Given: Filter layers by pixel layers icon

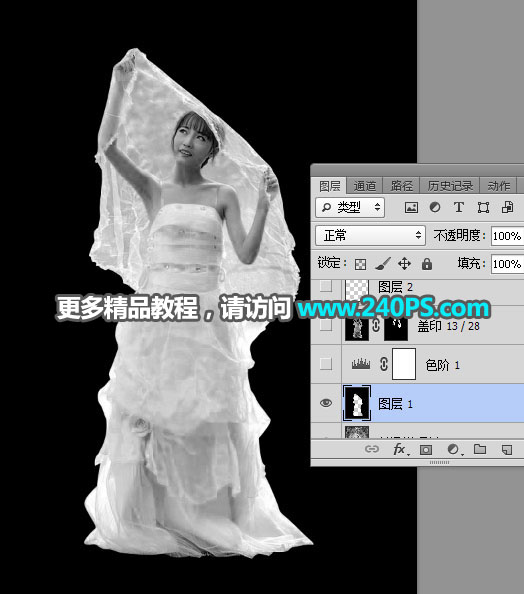Looking at the screenshot, I should click(411, 207).
